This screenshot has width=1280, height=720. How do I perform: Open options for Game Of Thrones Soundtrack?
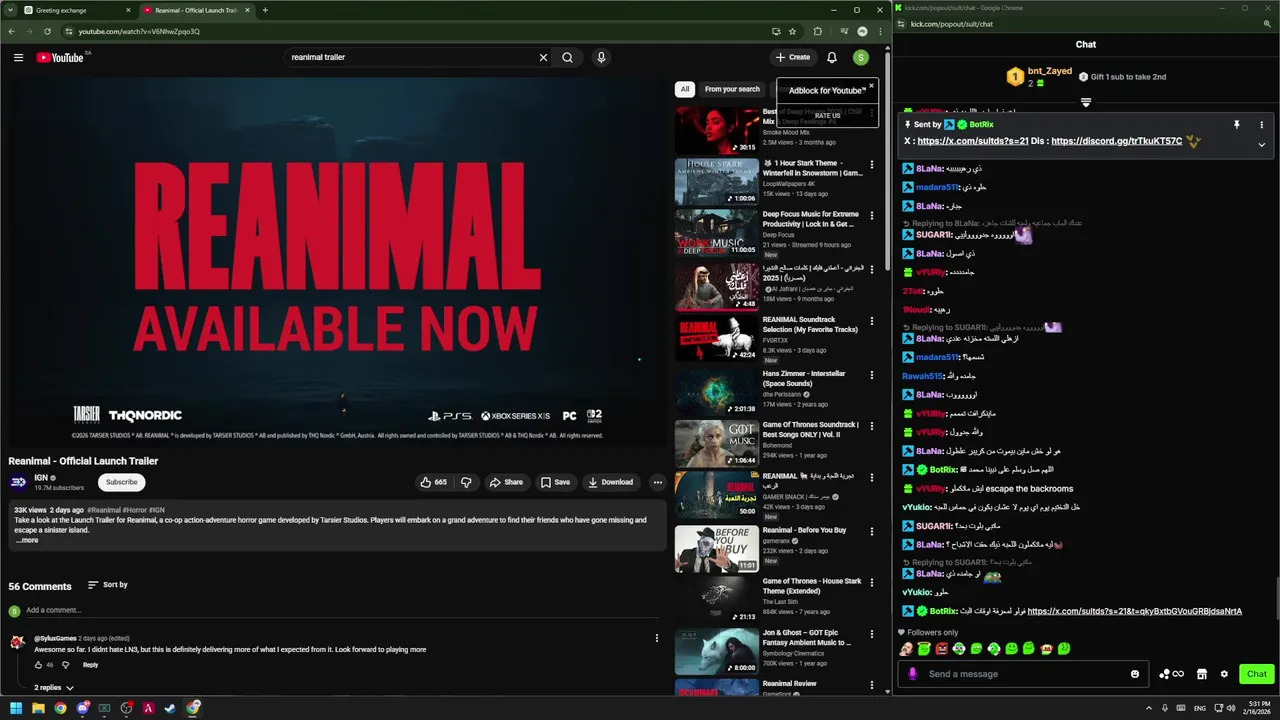871,426
